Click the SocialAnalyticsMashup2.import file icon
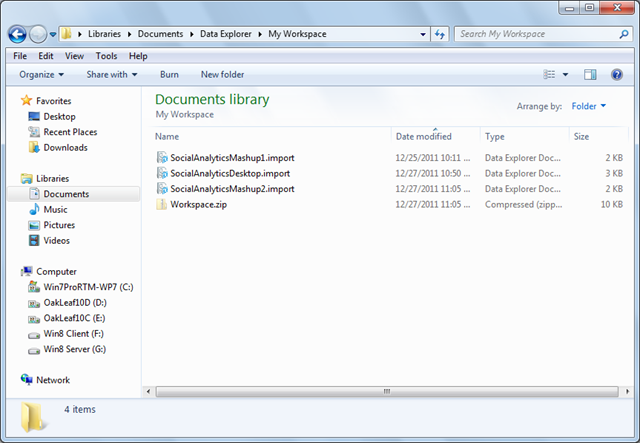The width and height of the screenshot is (640, 443). 162,189
